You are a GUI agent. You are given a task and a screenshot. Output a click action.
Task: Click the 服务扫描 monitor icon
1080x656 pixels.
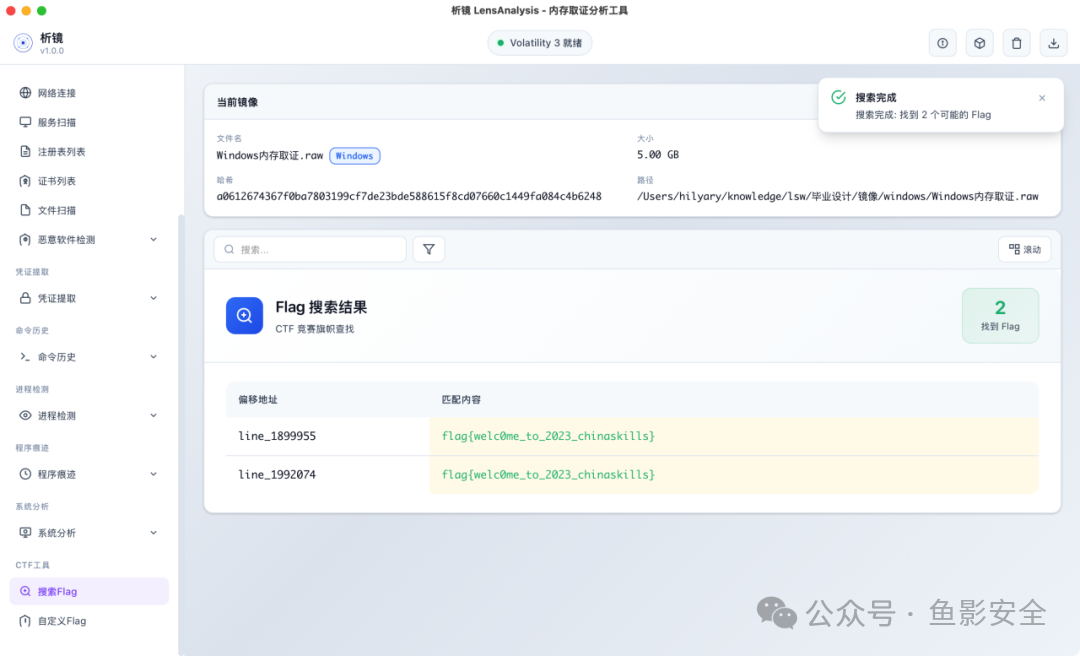click(25, 122)
